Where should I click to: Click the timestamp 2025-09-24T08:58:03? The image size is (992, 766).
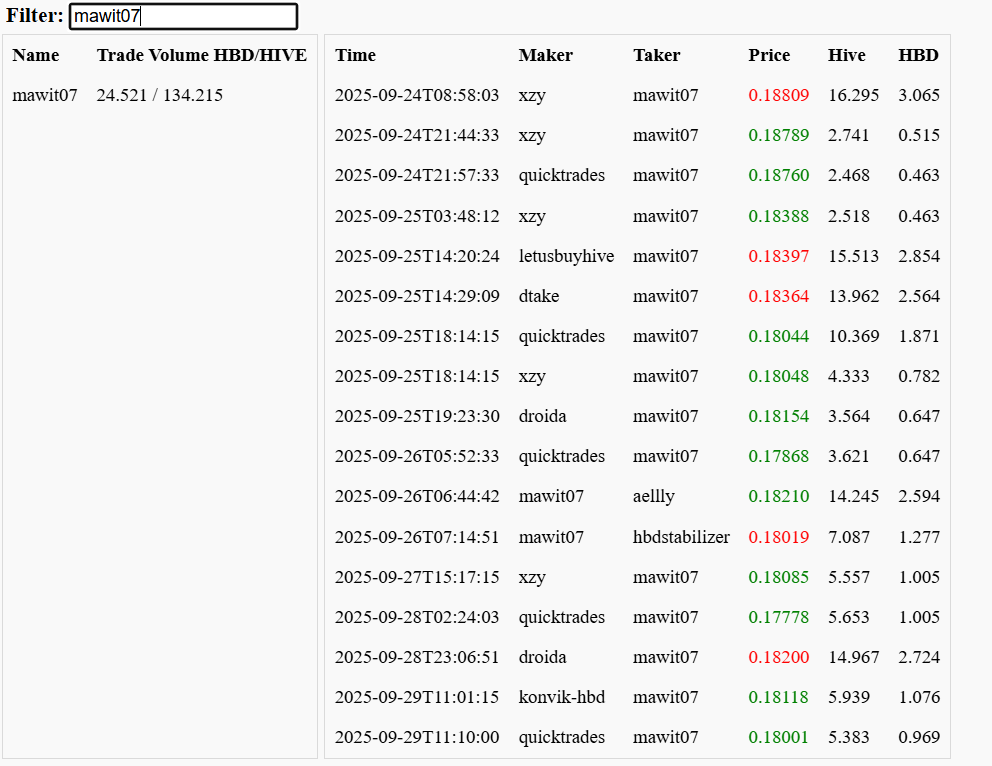[x=416, y=95]
